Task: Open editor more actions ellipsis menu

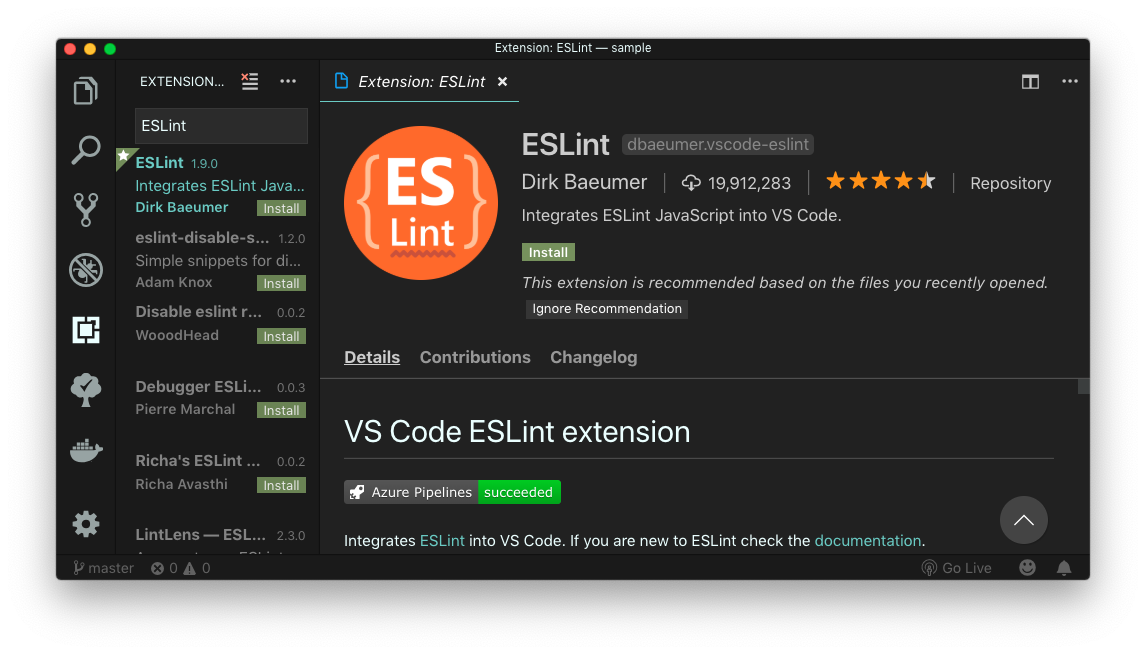Action: tap(1070, 81)
